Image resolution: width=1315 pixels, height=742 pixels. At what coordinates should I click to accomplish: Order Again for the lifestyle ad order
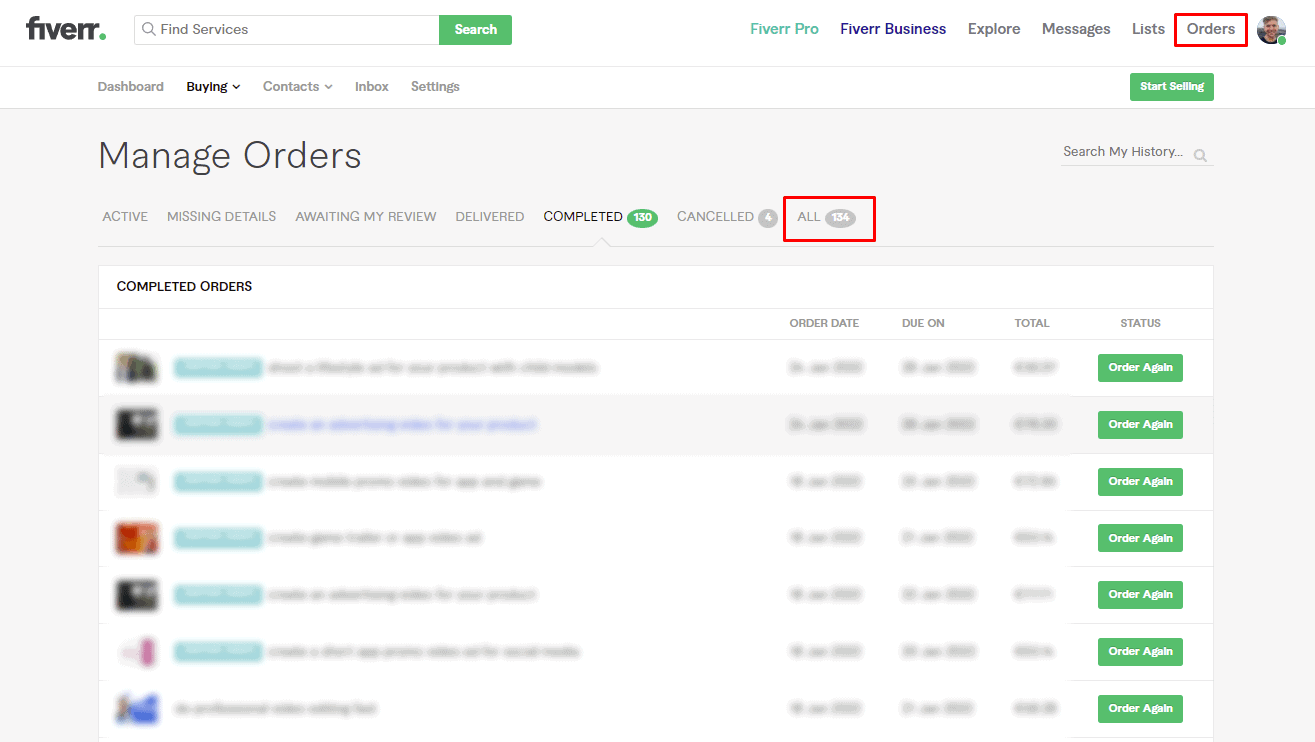[1140, 368]
